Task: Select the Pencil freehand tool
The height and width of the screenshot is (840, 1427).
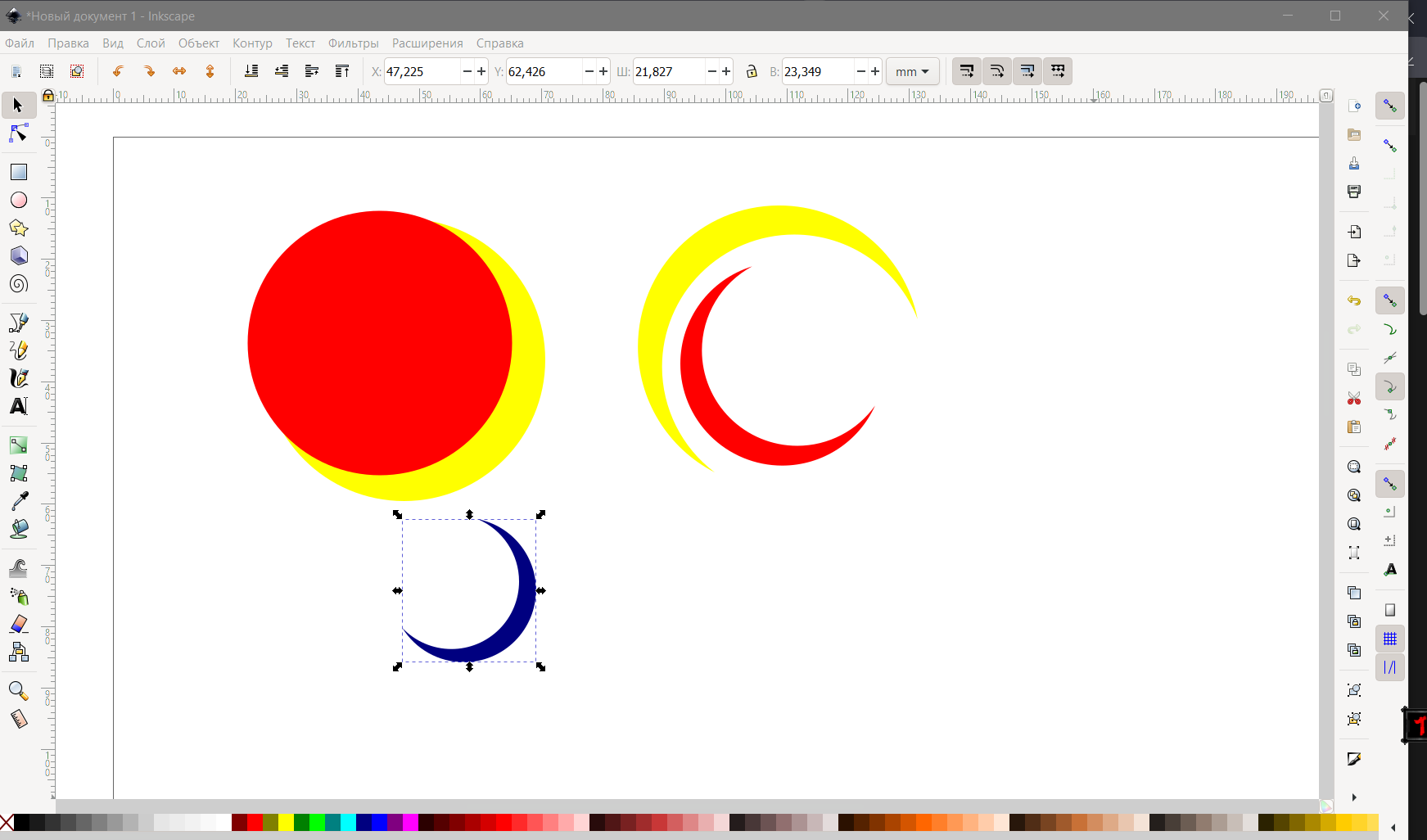Action: pos(18,350)
